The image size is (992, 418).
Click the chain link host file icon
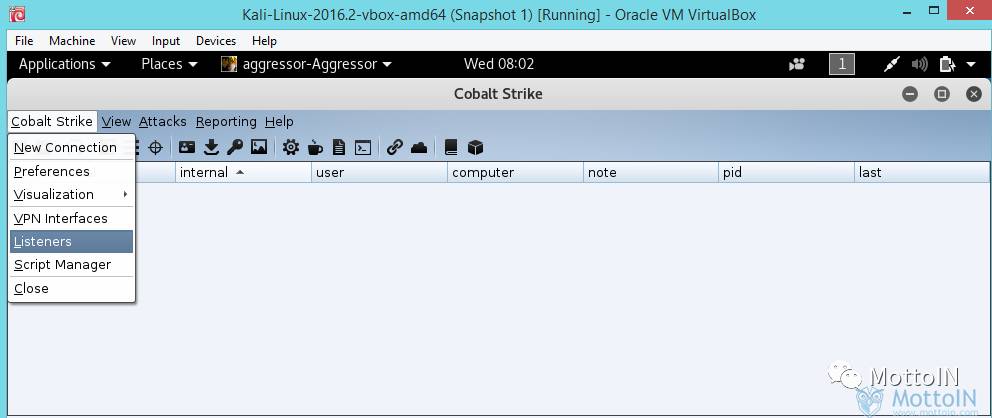pos(395,147)
